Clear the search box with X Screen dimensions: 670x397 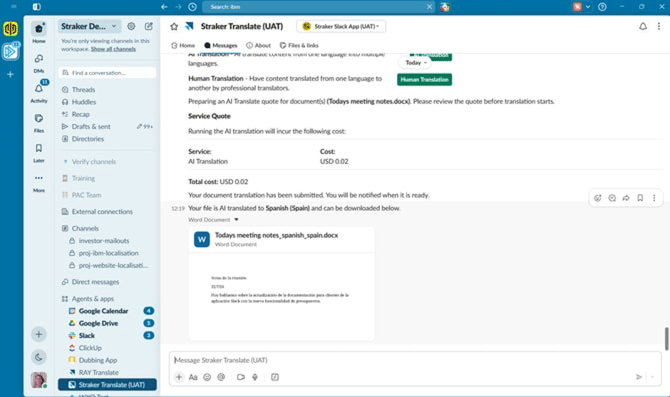tap(429, 7)
